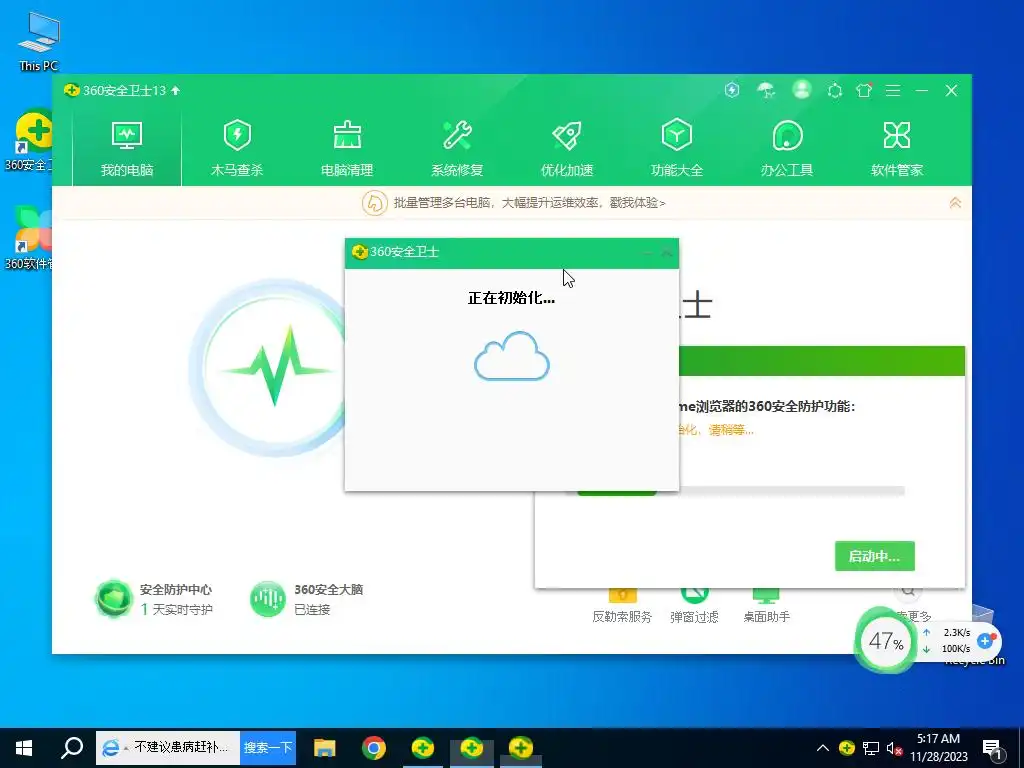The height and width of the screenshot is (768, 1024).
Task: Click the network tray icon
Action: [871, 748]
